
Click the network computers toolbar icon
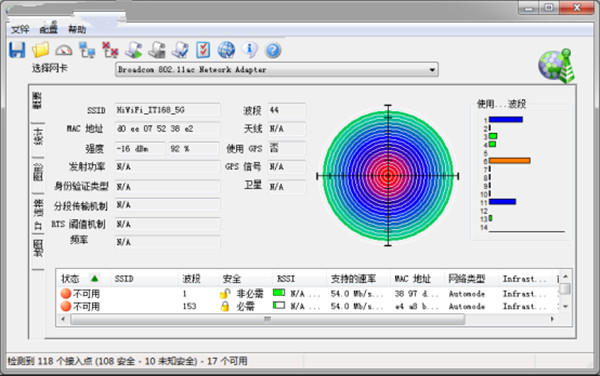point(87,50)
